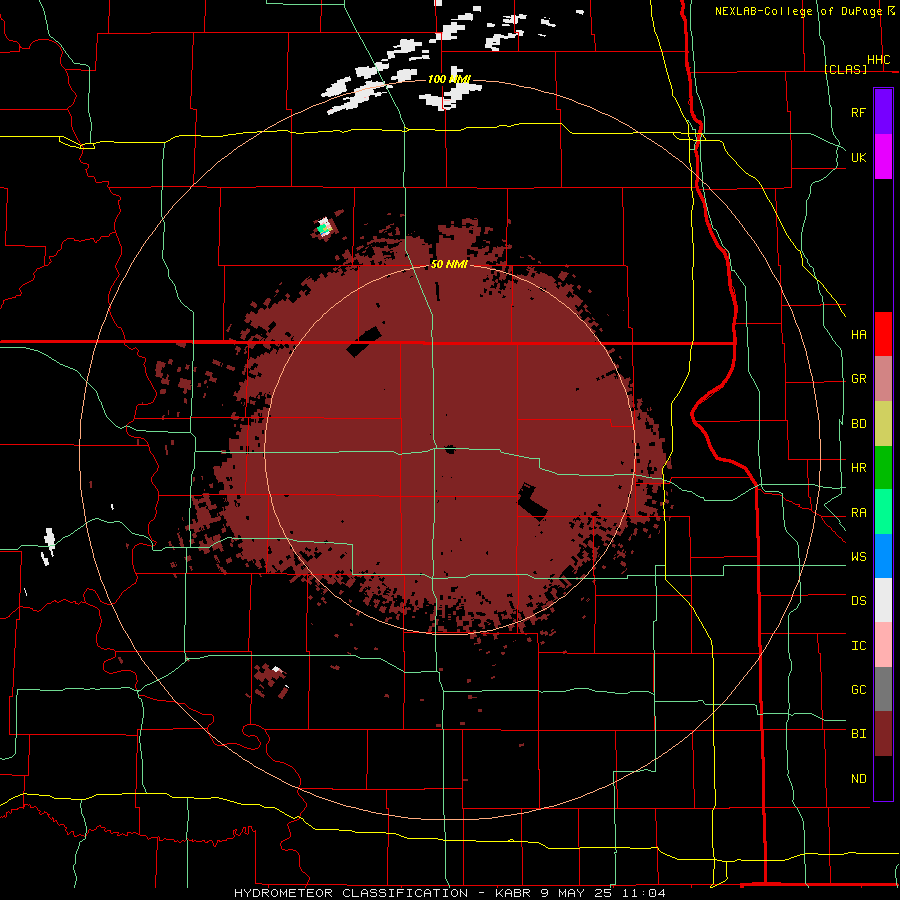The width and height of the screenshot is (900, 900).
Task: Click the GC gray legend swatch
Action: tap(883, 689)
